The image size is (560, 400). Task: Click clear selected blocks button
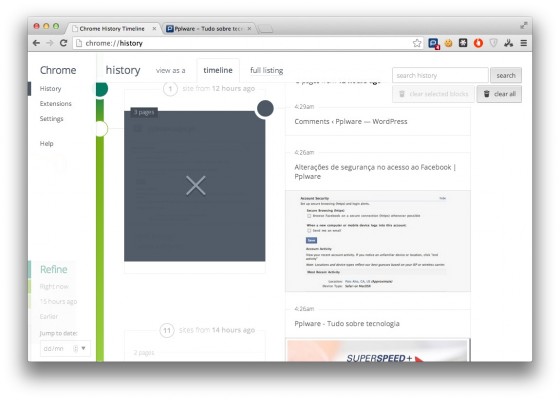[x=434, y=94]
